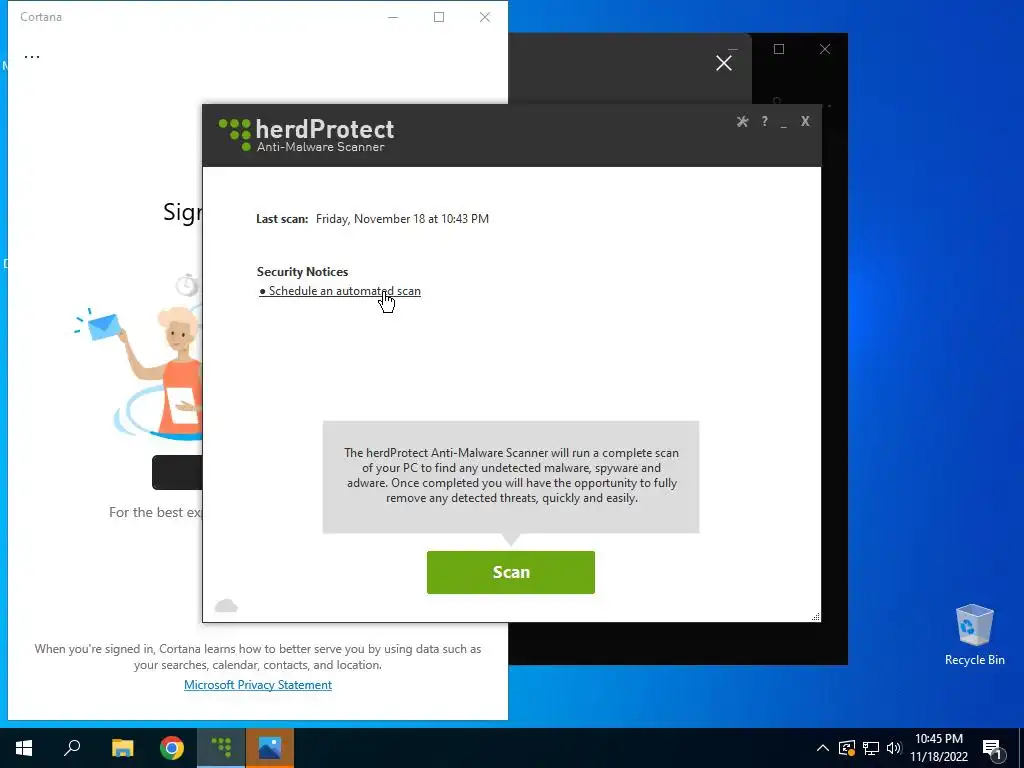This screenshot has width=1024, height=768.
Task: Launch Google Chrome from taskbar
Action: click(x=172, y=748)
